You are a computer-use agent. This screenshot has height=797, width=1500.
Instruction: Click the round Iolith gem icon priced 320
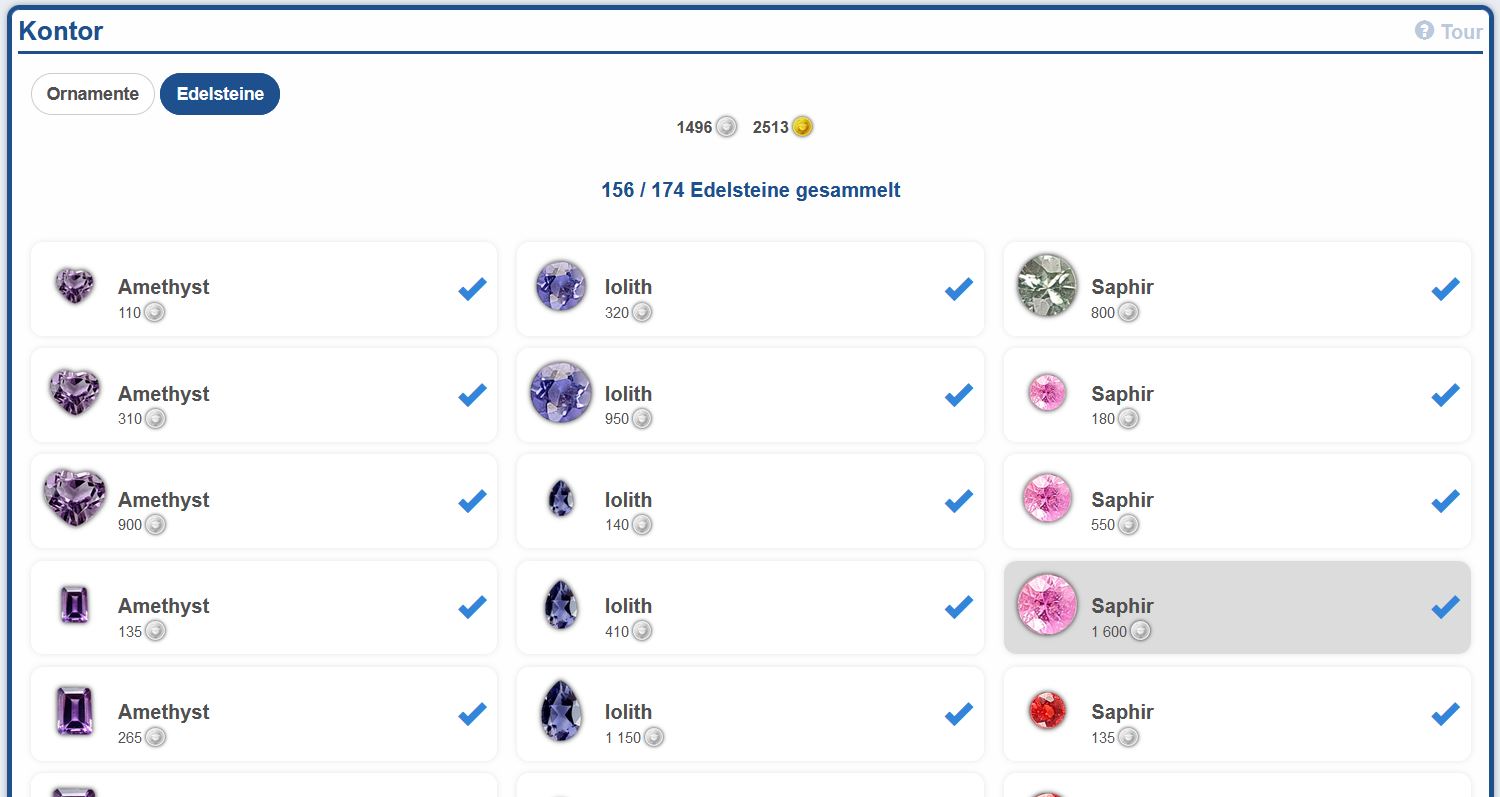coord(560,286)
